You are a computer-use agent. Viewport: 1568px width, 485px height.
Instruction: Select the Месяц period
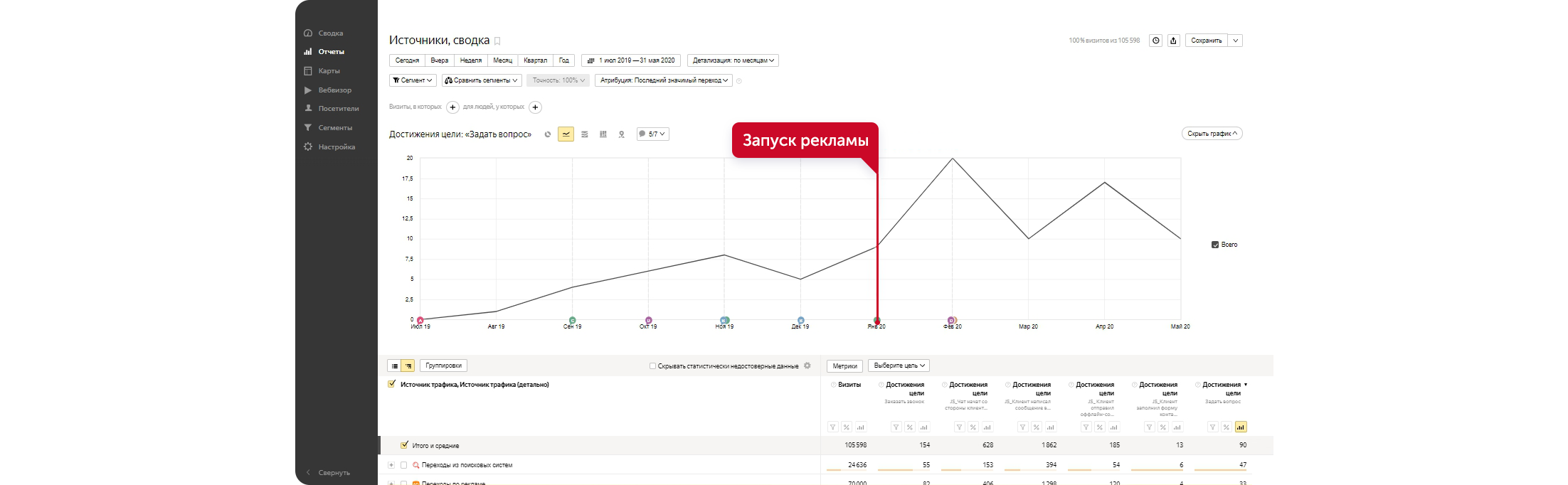[x=502, y=60]
